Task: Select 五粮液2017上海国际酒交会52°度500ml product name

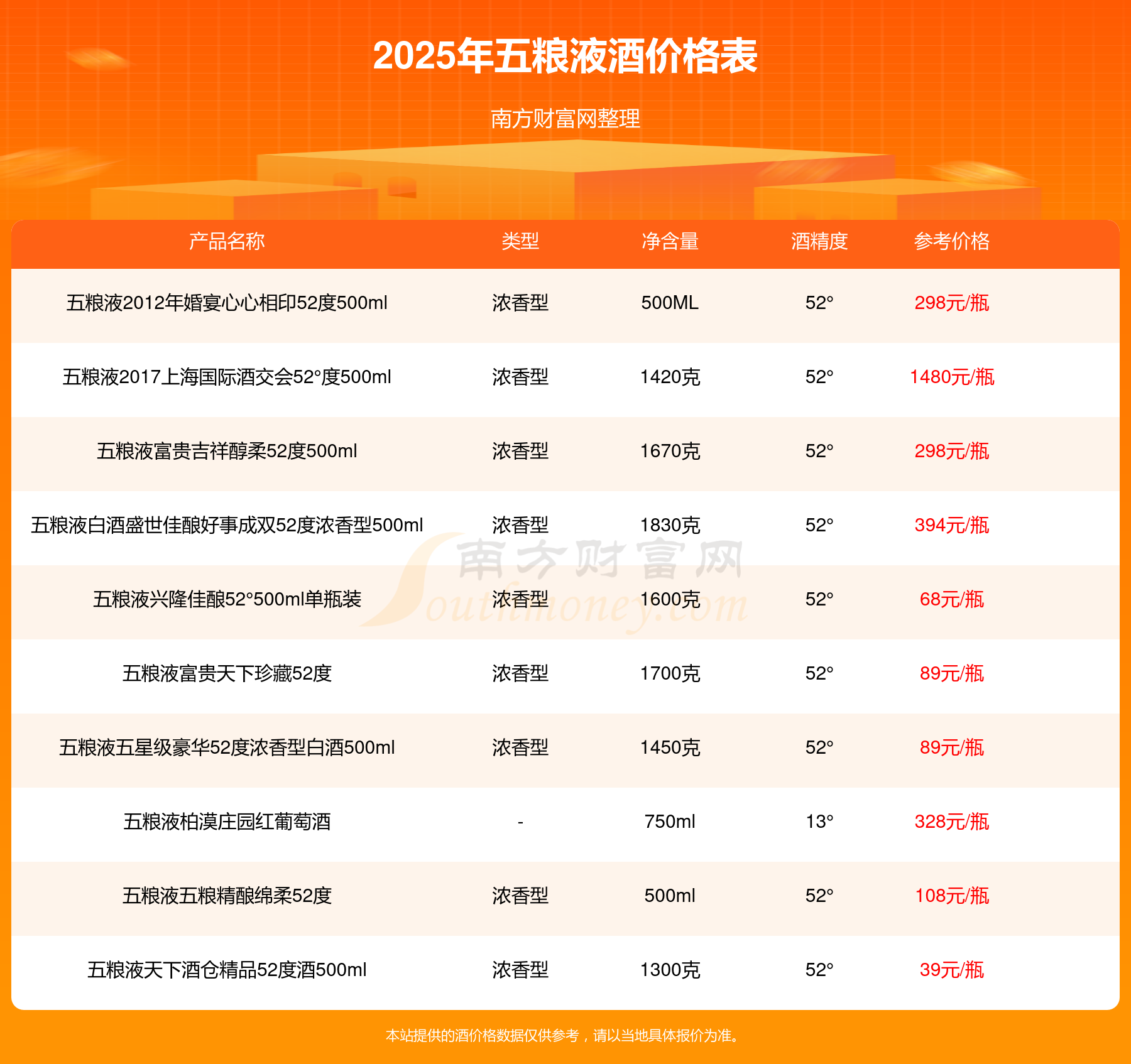Action: pyautogui.click(x=227, y=377)
